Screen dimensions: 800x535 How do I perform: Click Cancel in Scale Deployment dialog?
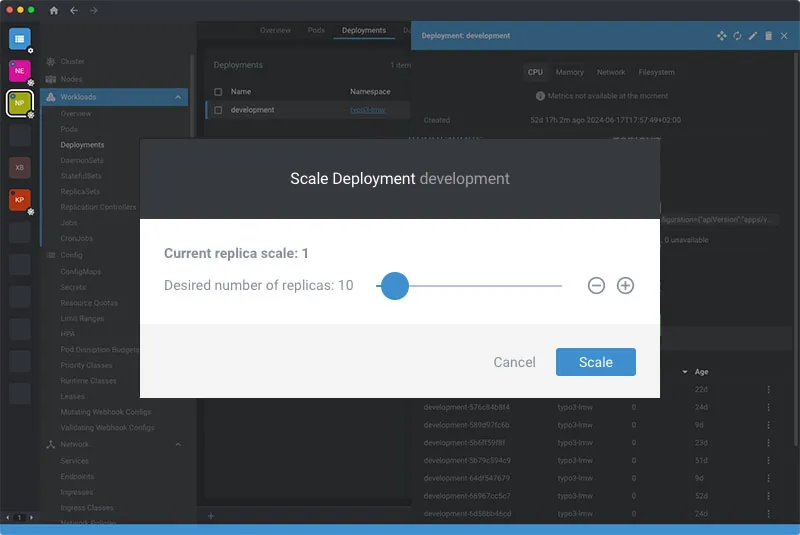(x=514, y=362)
